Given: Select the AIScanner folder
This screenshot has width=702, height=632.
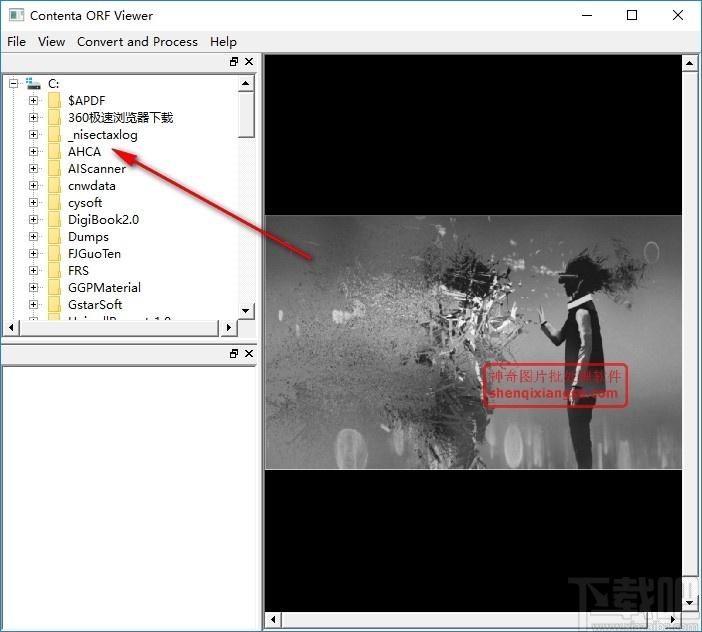Looking at the screenshot, I should point(97,169).
